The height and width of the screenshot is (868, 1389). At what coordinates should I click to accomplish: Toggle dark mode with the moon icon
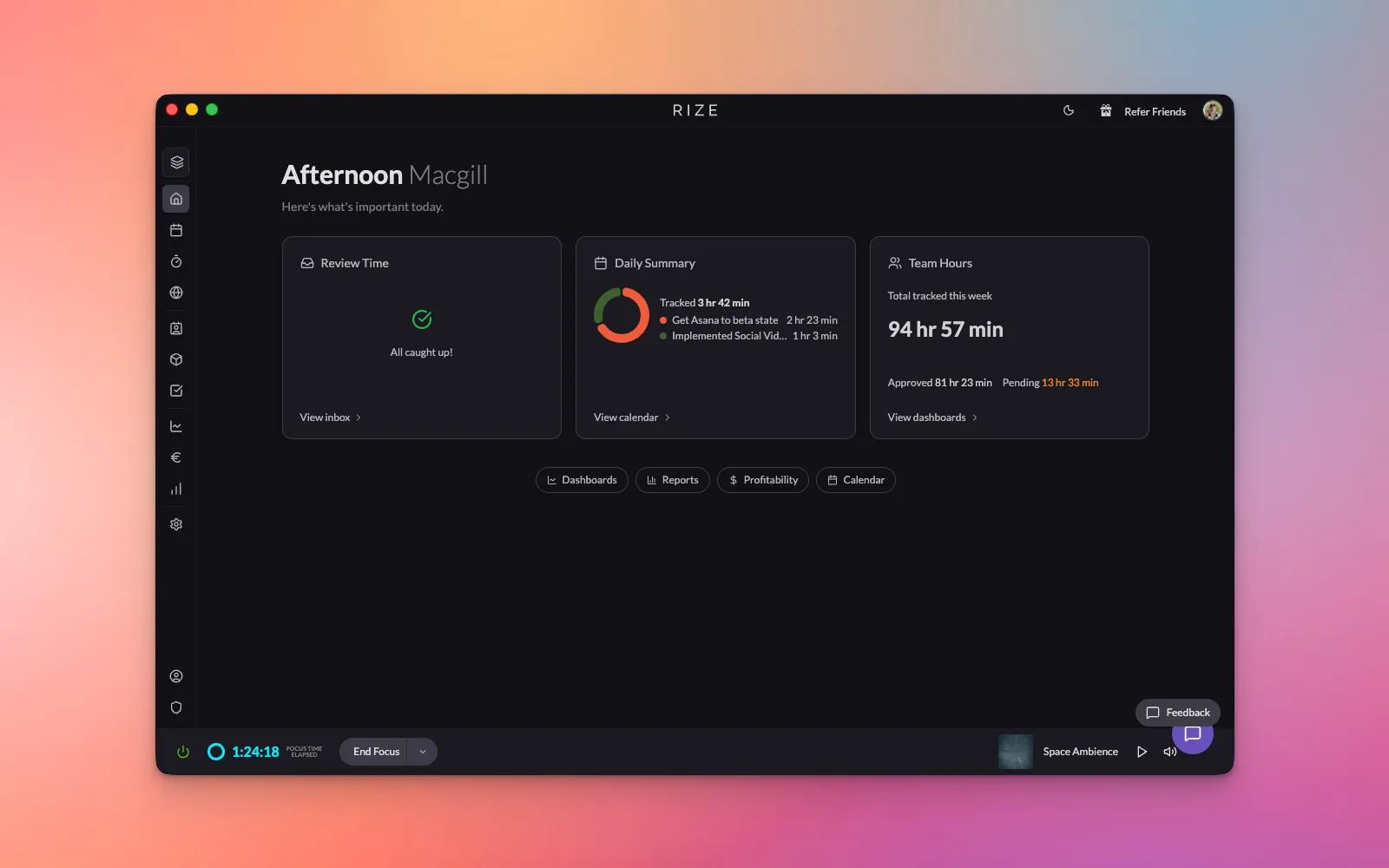[x=1069, y=111]
